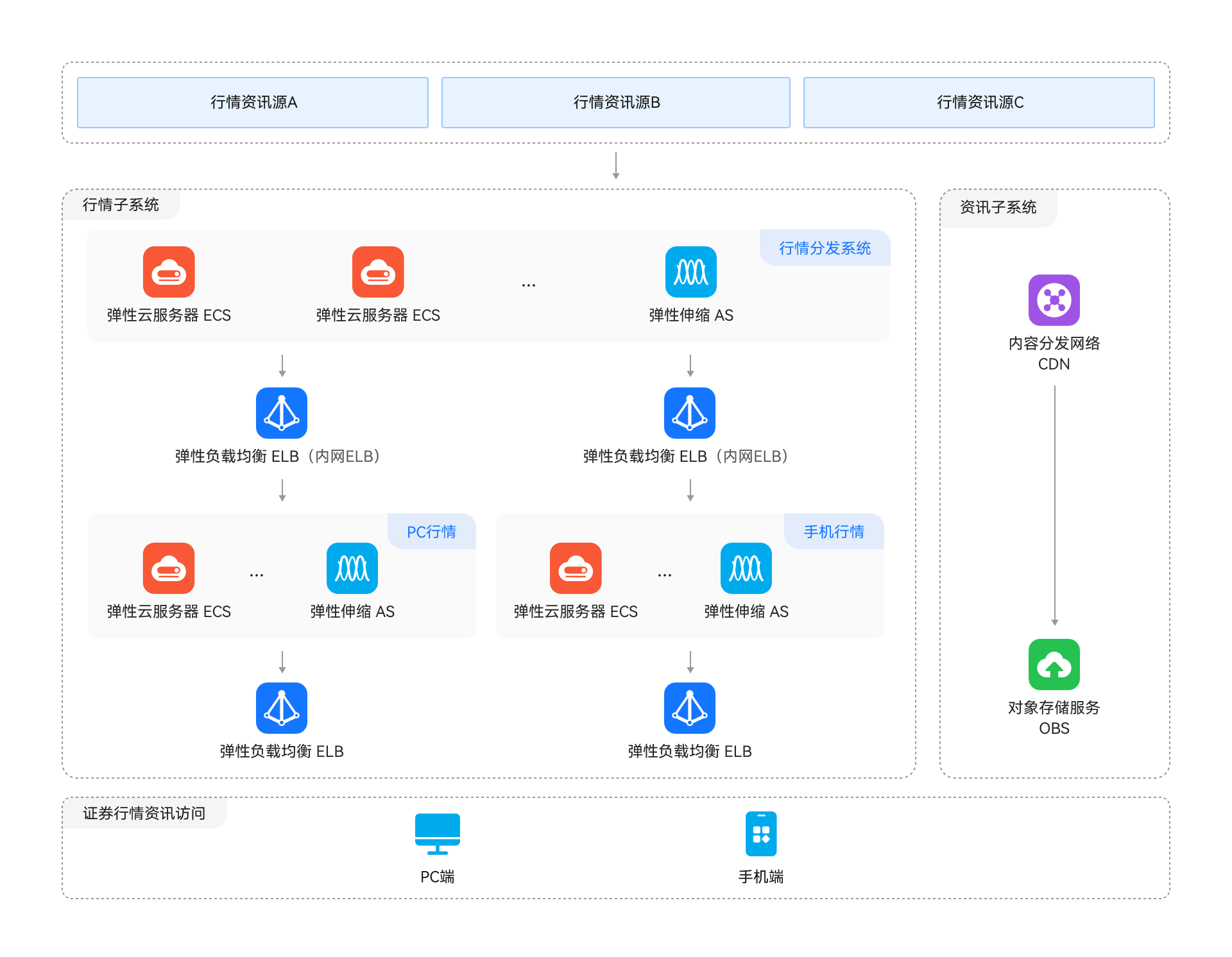Select the 手机端 mobile phone icon
The width and height of the screenshot is (1232, 957).
click(x=760, y=834)
